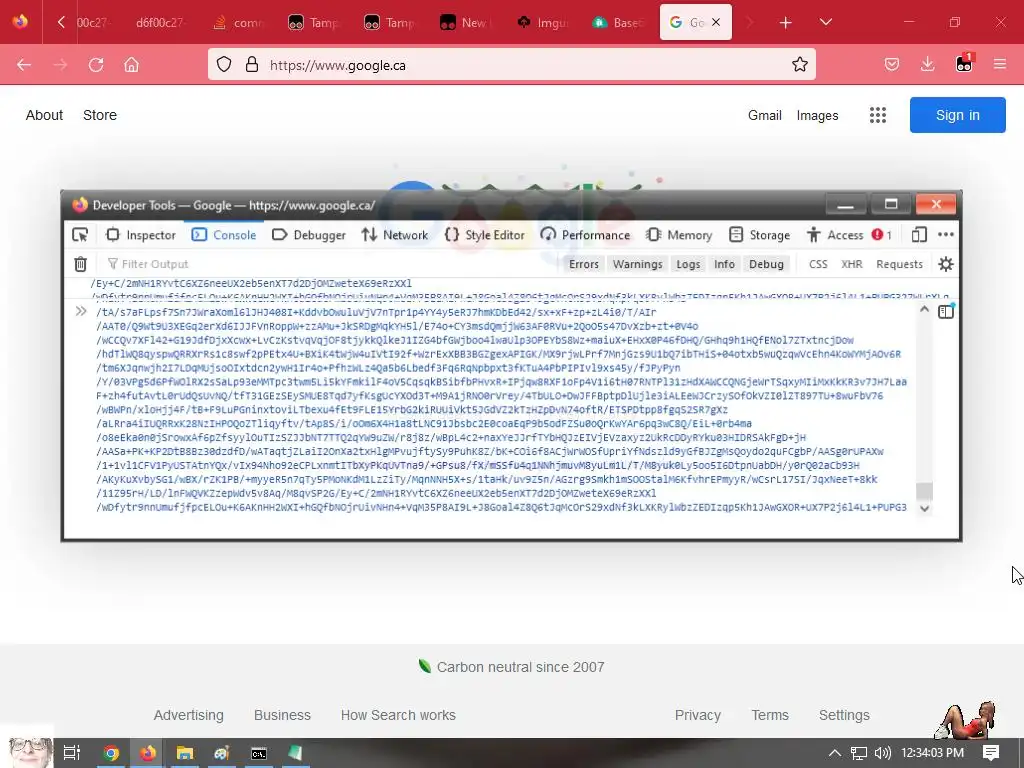List all tabs dropdown arrow
The width and height of the screenshot is (1024, 768).
coord(825,23)
